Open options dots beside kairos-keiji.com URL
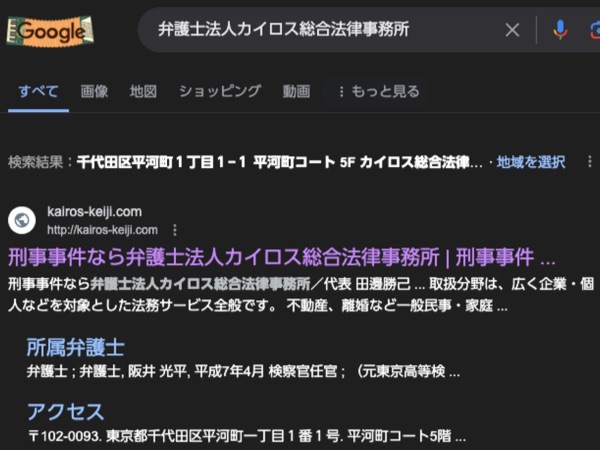This screenshot has height=450, width=600. [x=175, y=230]
